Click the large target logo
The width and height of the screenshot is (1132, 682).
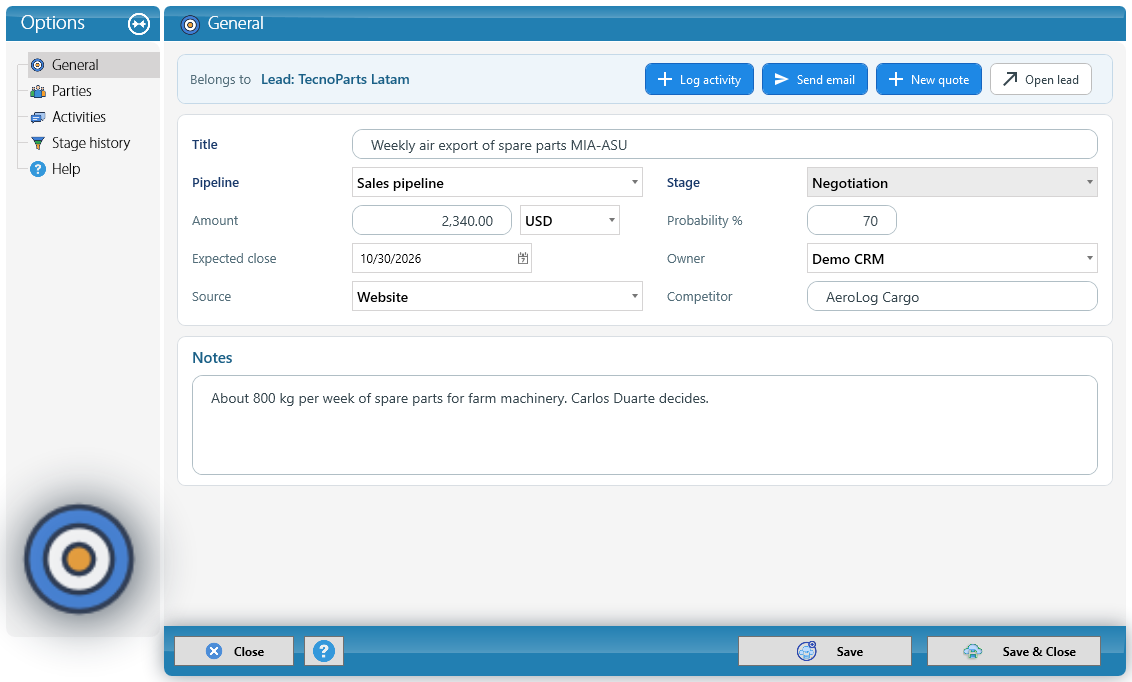click(x=79, y=559)
